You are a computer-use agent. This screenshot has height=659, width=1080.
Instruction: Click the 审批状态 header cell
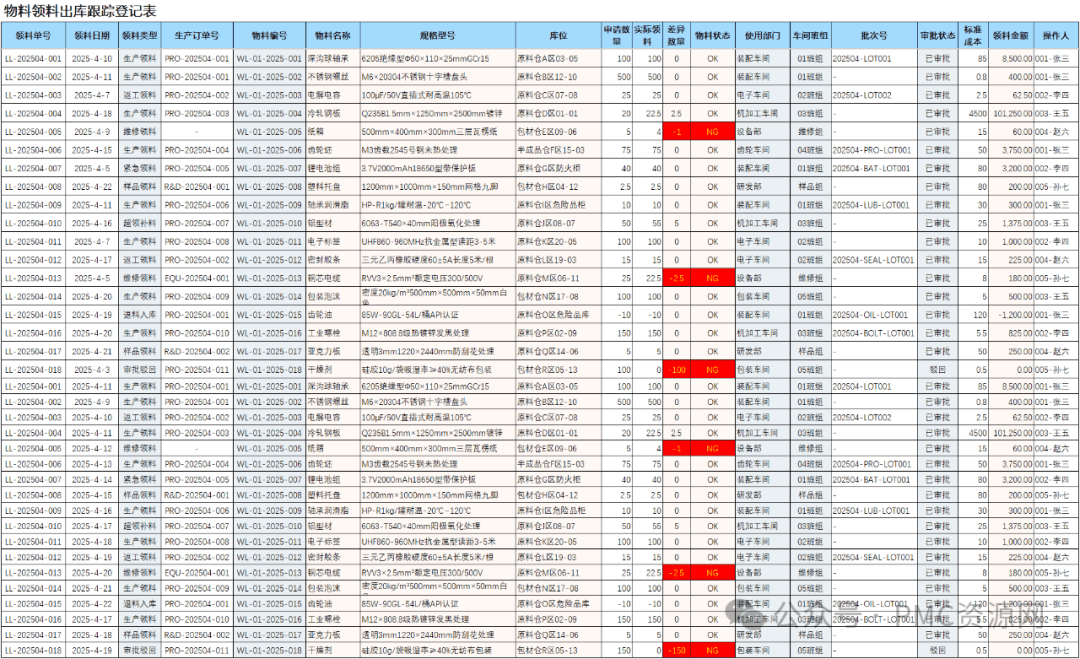(937, 36)
